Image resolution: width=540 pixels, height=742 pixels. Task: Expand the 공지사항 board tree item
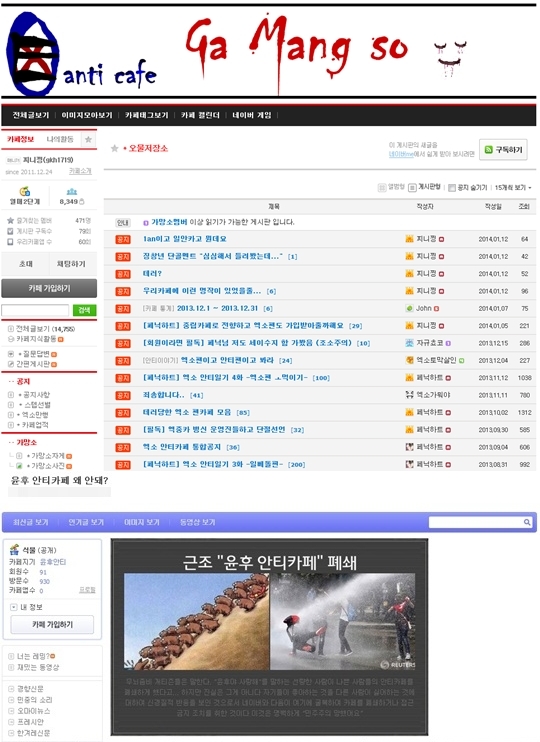point(11,395)
